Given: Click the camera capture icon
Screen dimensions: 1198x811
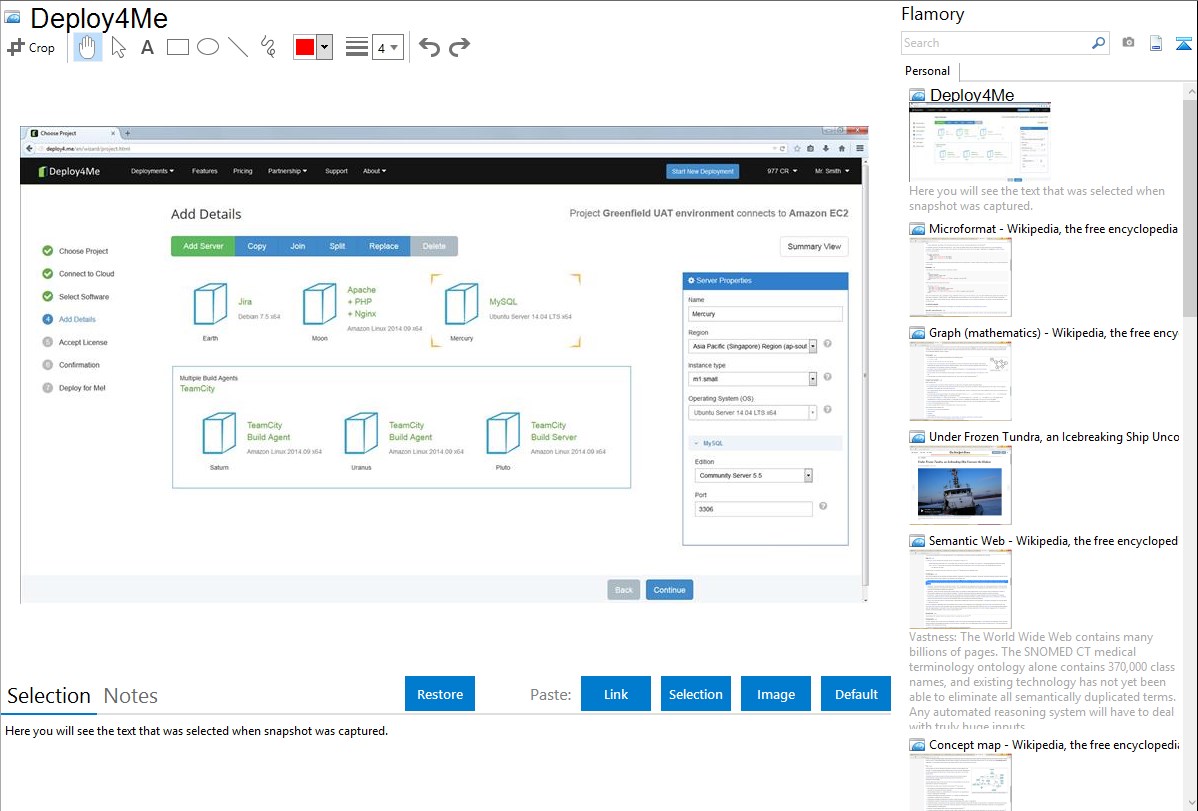Looking at the screenshot, I should click(x=1128, y=43).
